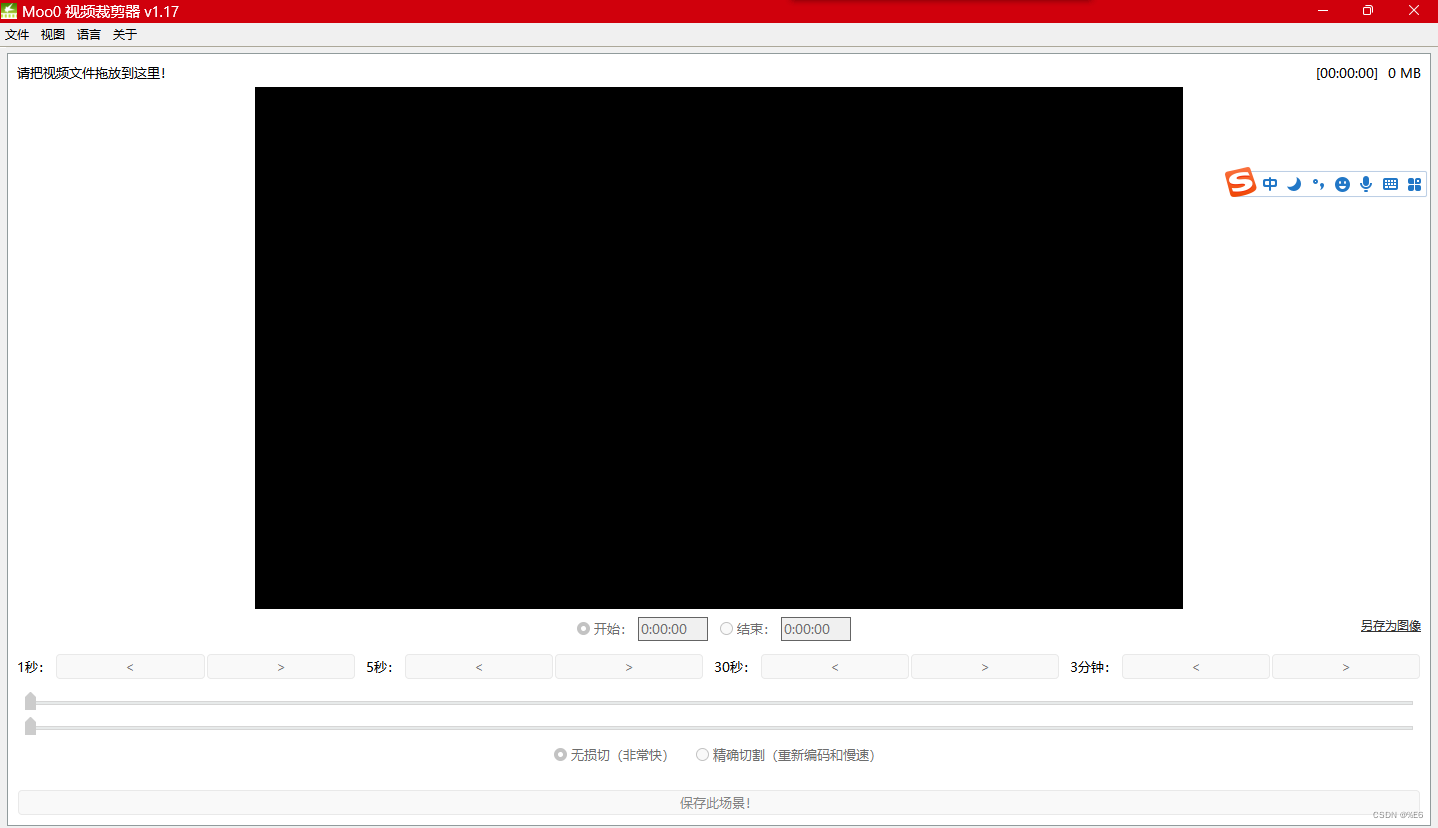
Task: Click the Sogou S logo icon
Action: pyautogui.click(x=1241, y=183)
